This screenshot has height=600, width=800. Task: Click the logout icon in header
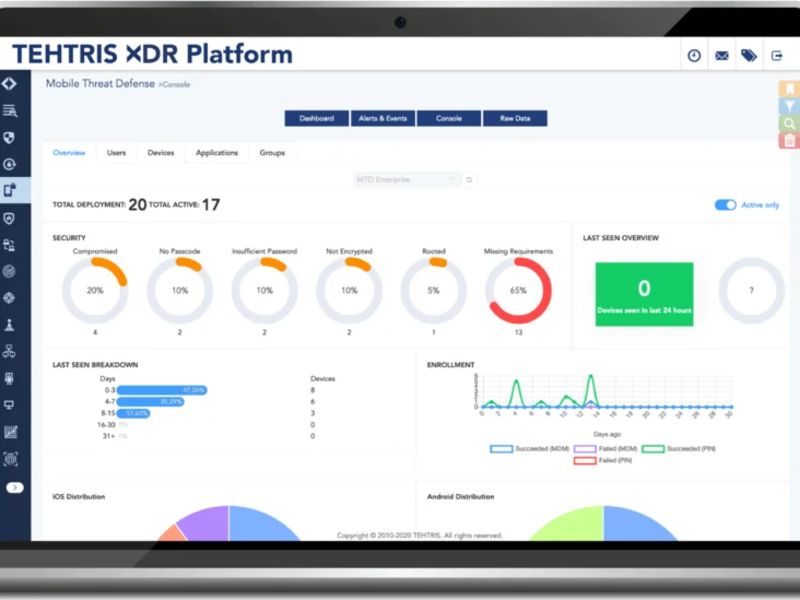pos(777,56)
